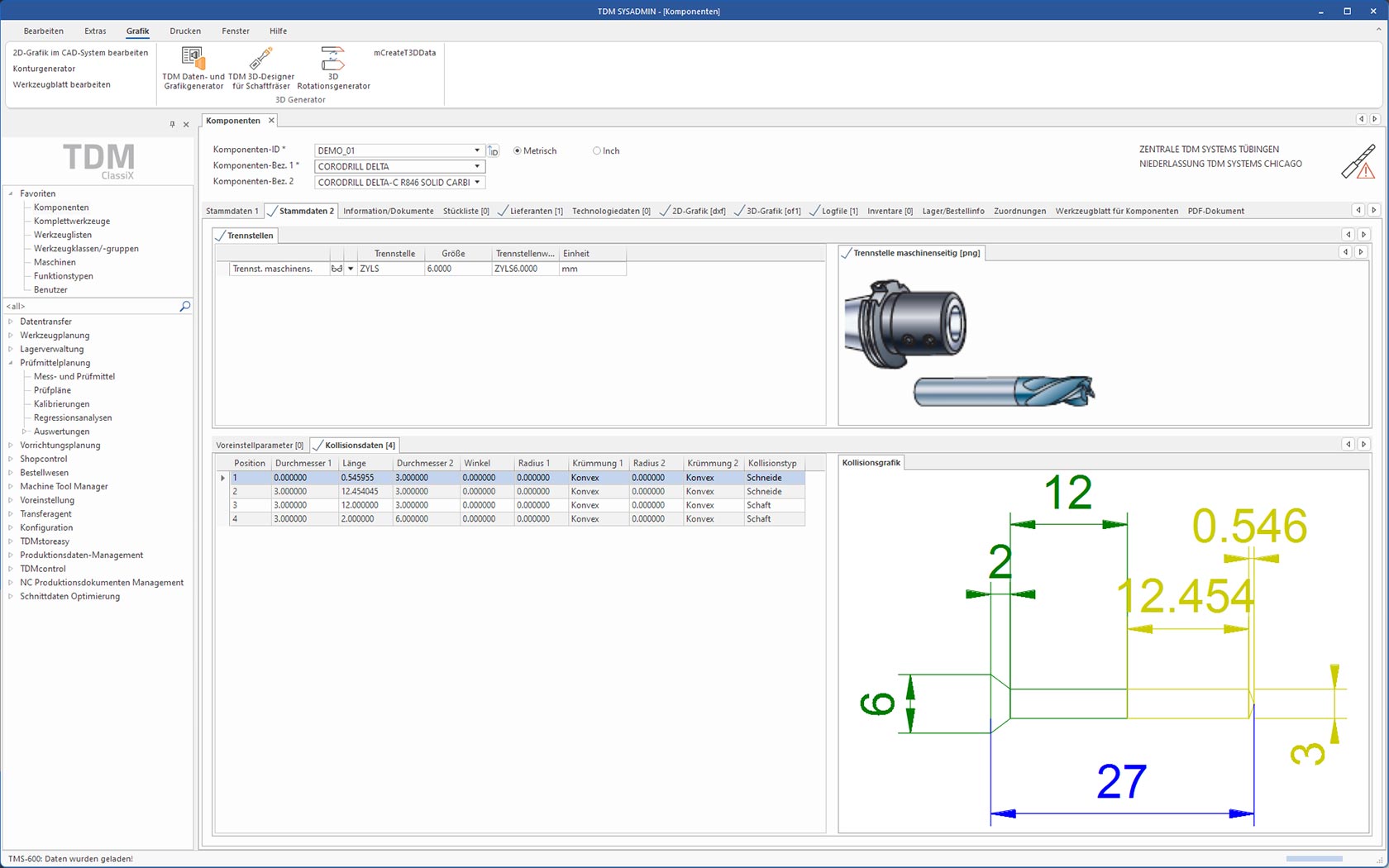This screenshot has height=868, width=1389.
Task: Select collision row 2 with Länge 12.454045
Action: pos(518,491)
